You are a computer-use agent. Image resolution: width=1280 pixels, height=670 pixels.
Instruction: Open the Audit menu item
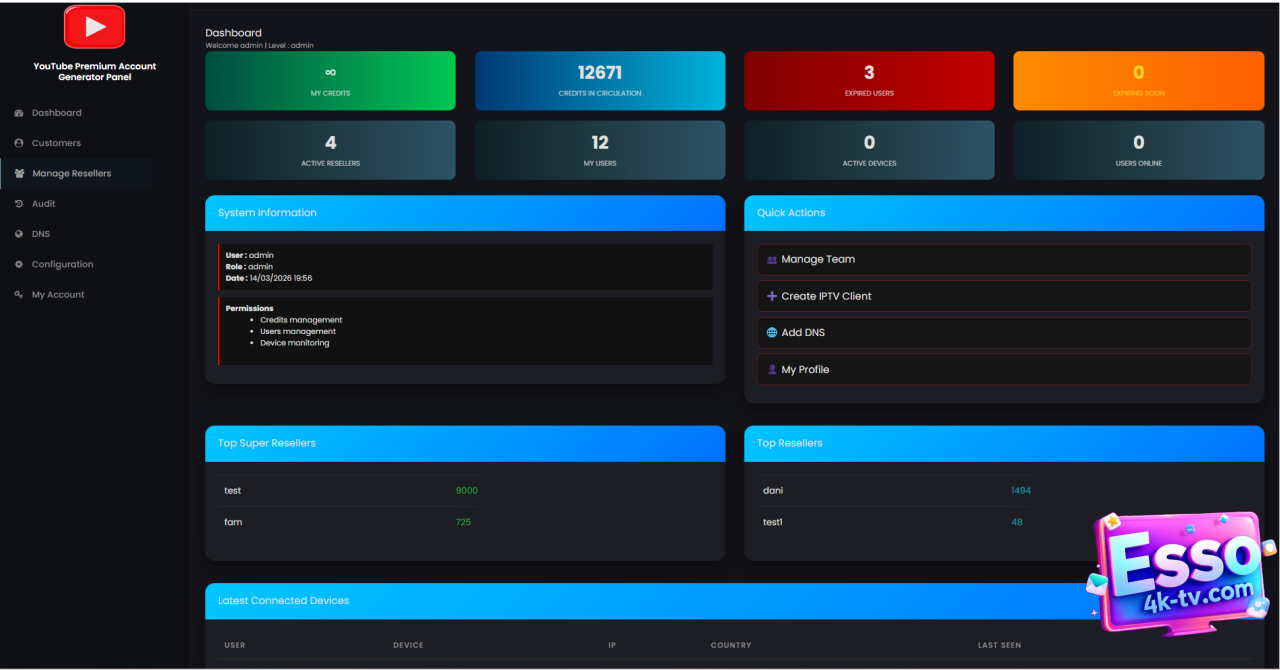44,204
